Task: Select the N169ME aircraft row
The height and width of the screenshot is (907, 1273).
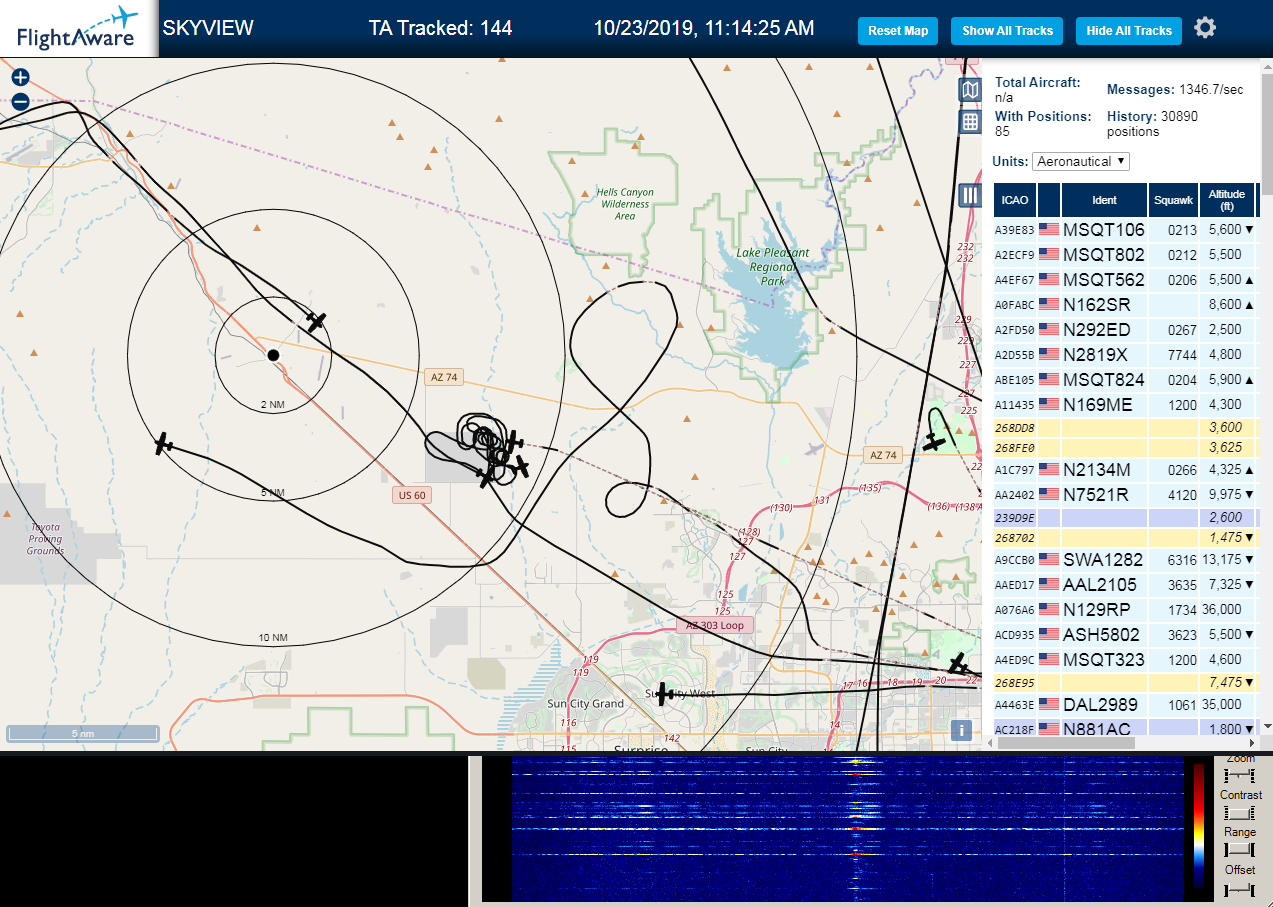Action: coord(1125,404)
